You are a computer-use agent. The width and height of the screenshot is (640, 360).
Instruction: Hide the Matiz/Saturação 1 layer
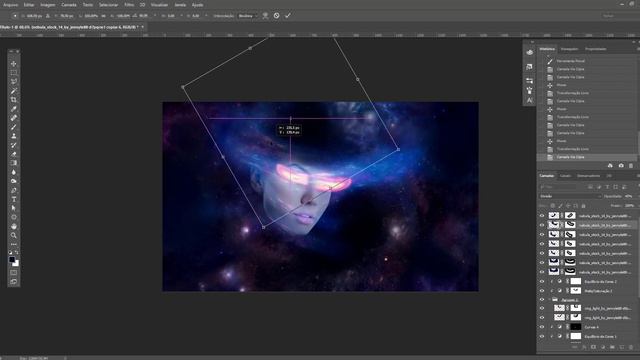(x=542, y=291)
